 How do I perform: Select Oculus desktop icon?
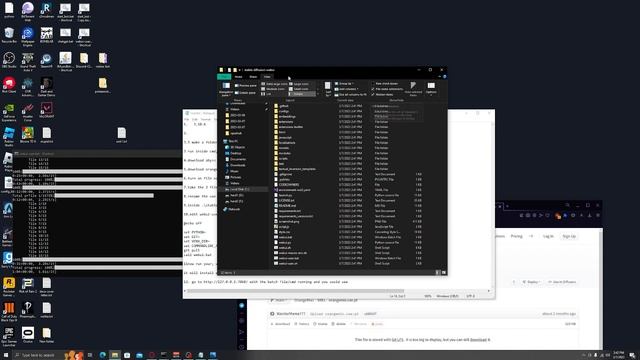[28, 335]
